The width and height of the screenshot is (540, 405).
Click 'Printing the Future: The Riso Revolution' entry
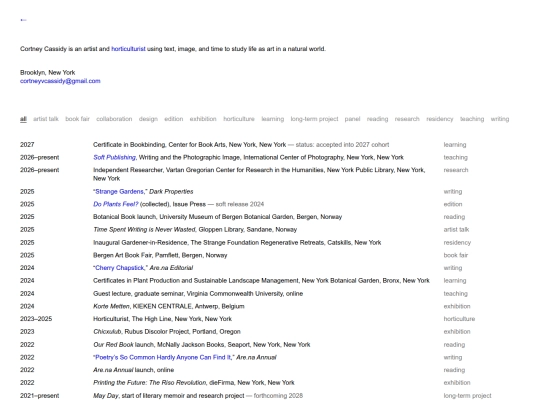point(194,383)
